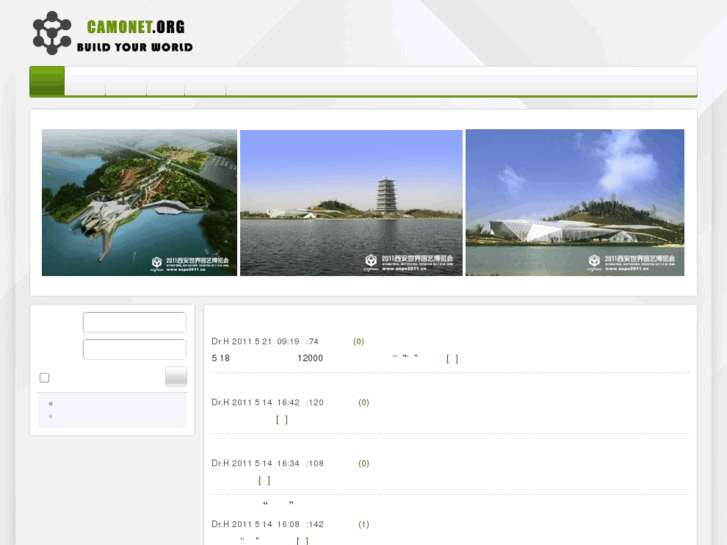Click author Dr.H on the 2011 5 21 post
This screenshot has height=545, width=727.
tap(220, 341)
